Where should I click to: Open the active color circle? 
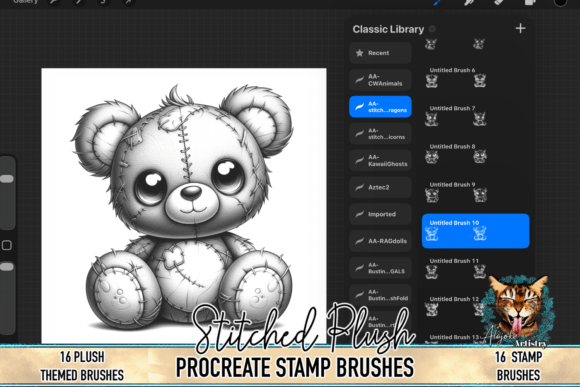[x=560, y=2]
